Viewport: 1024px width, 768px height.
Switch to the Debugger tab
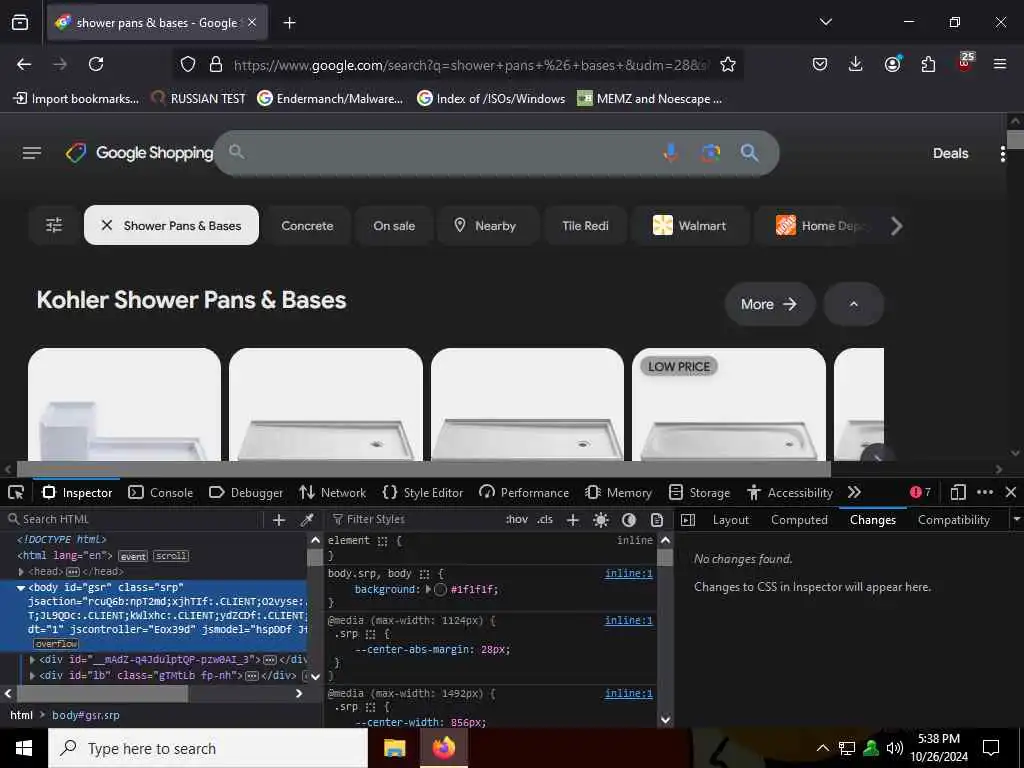click(246, 492)
